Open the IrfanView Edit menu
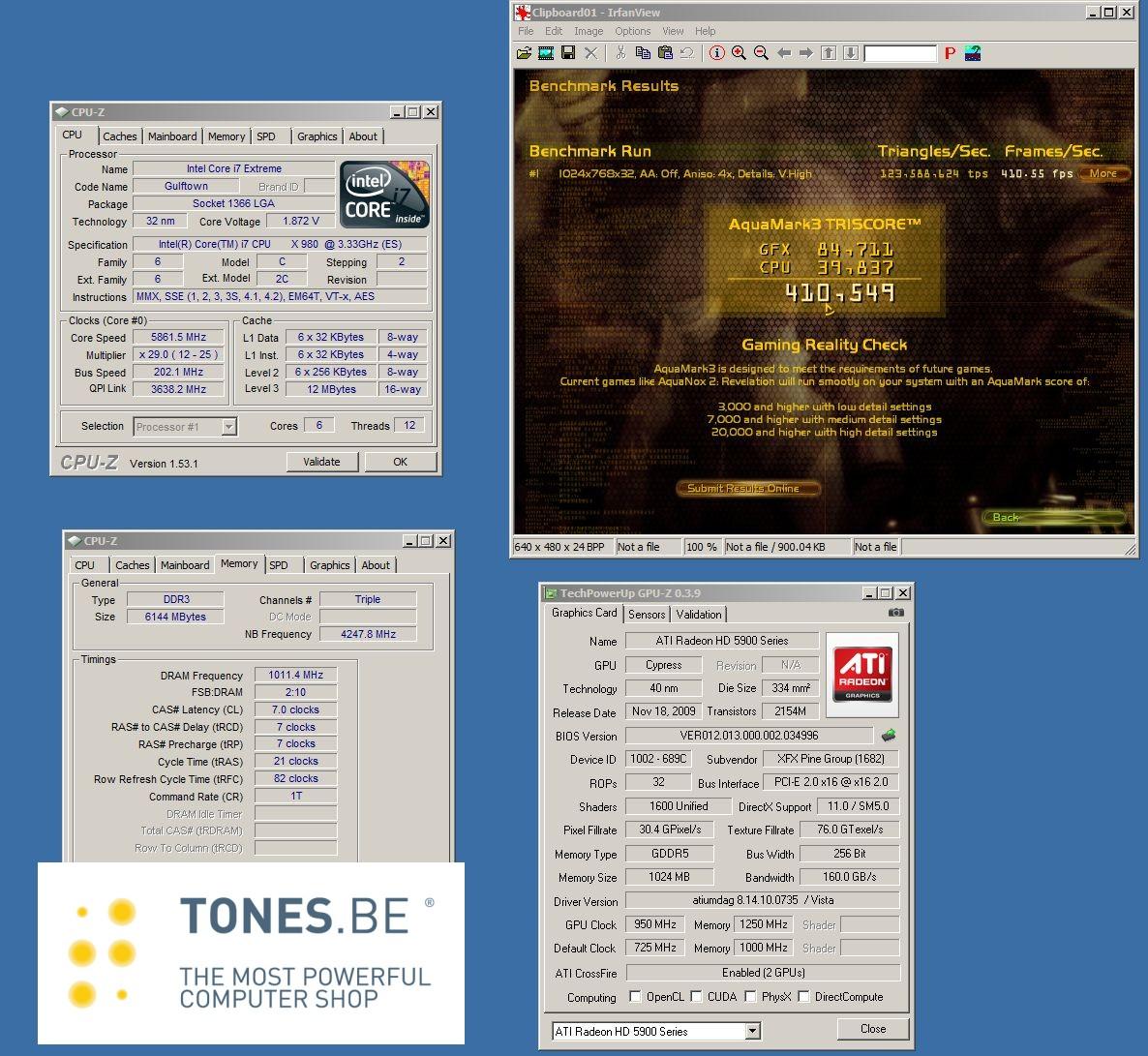 [x=554, y=31]
